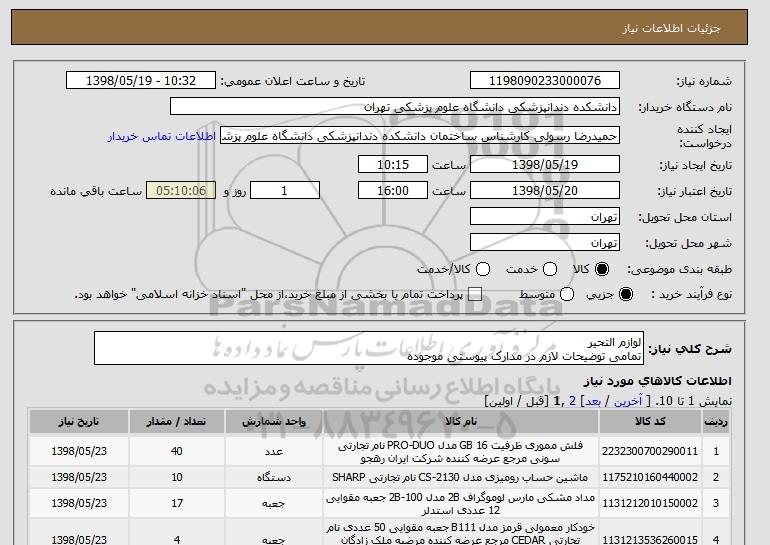Click the announcement date field 1398/05/19 - 10:32
The height and width of the screenshot is (545, 770).
tap(141, 81)
